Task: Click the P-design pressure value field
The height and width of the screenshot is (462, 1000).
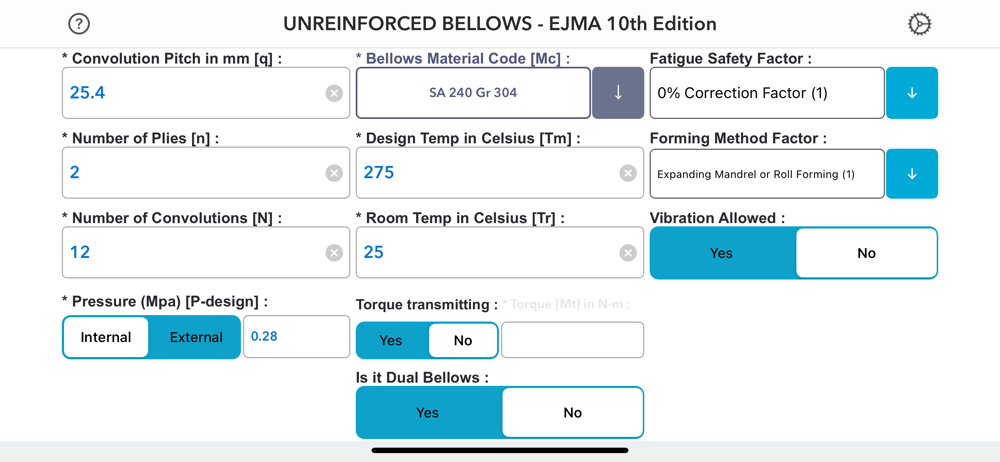Action: (x=297, y=337)
